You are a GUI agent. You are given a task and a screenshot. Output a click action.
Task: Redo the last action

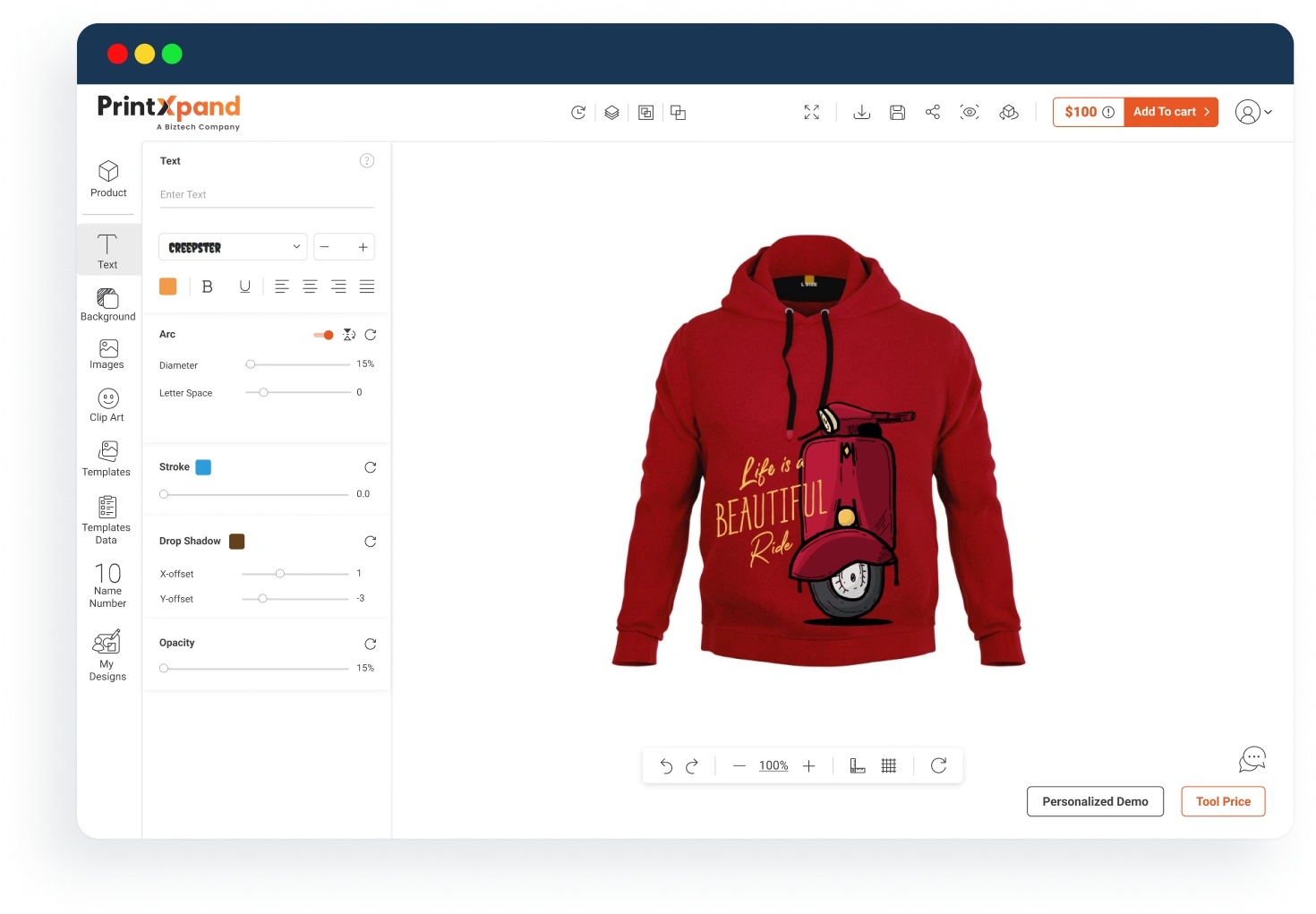coord(692,765)
